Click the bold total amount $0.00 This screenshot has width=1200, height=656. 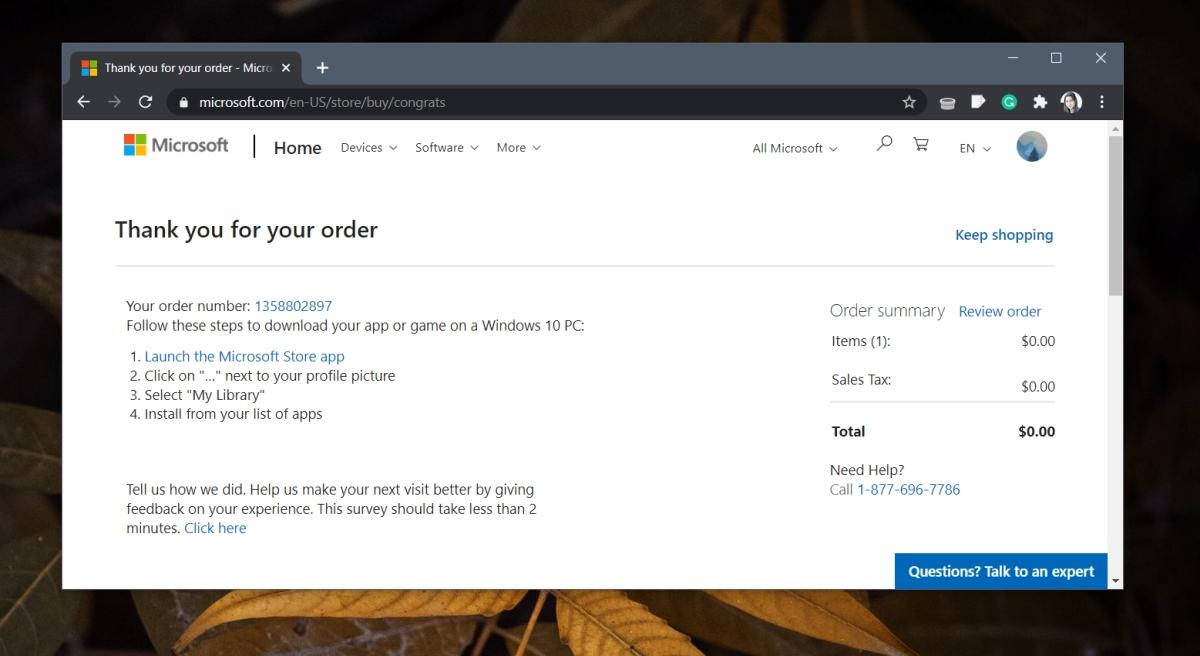[1037, 432]
